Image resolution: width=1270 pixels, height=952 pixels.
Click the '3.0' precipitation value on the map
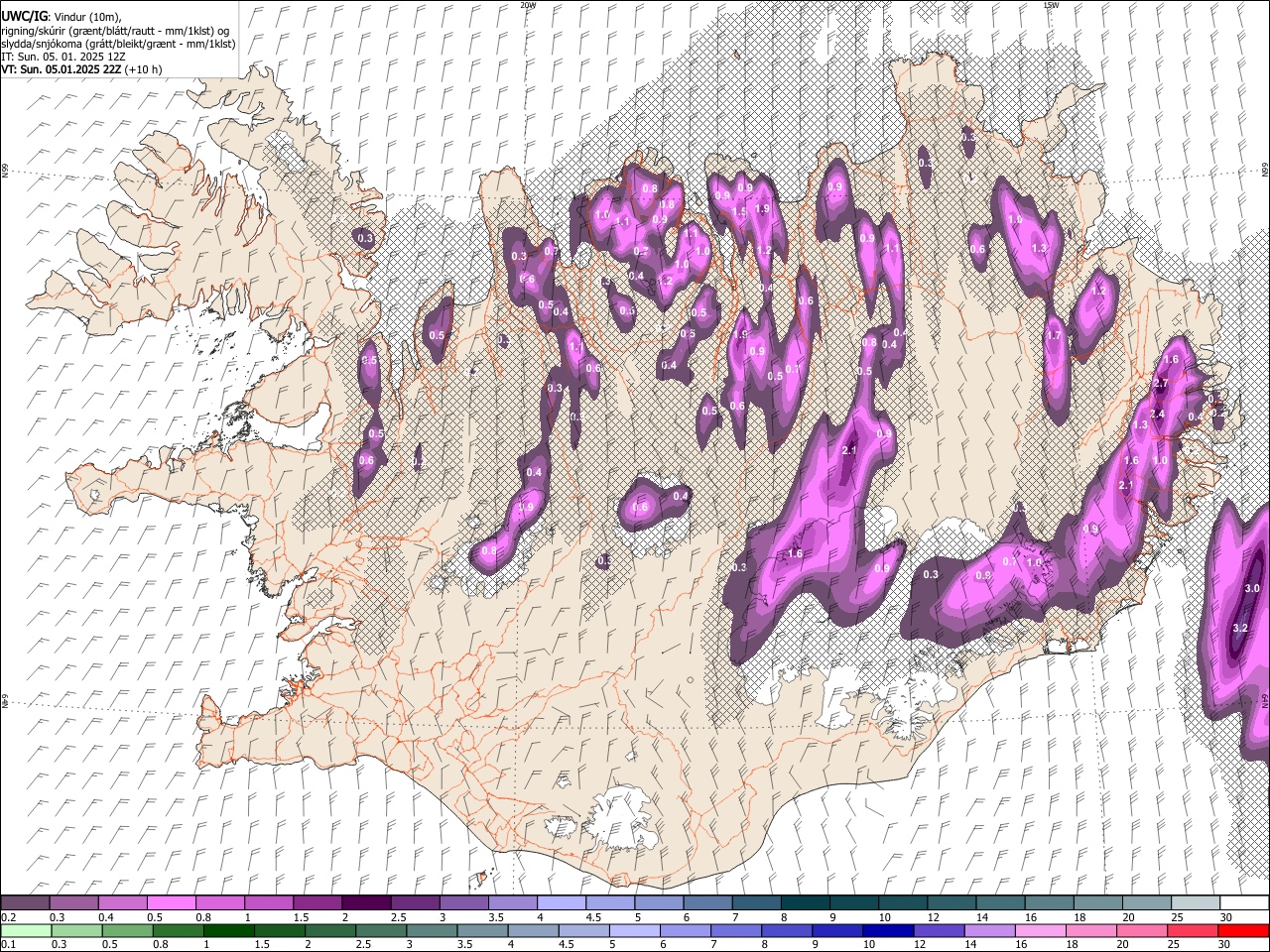click(1252, 588)
